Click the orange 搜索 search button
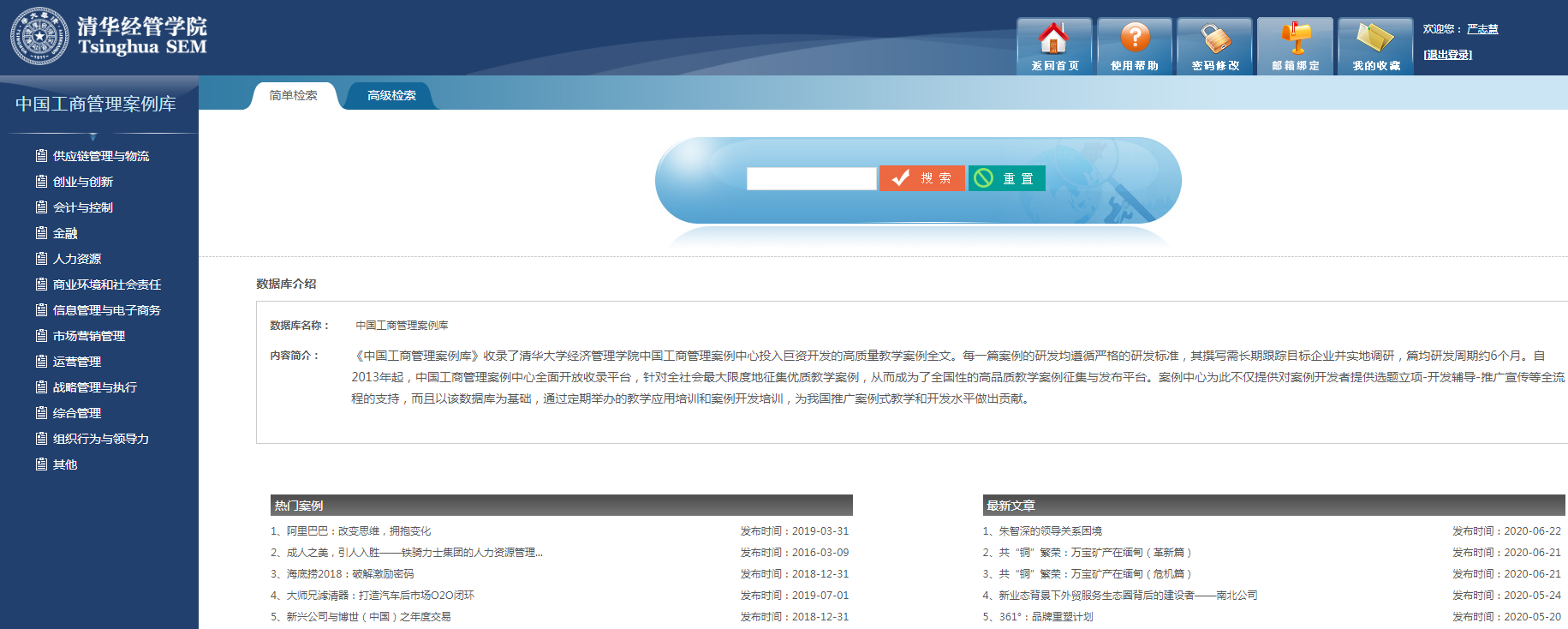This screenshot has height=629, width=1568. coord(922,178)
